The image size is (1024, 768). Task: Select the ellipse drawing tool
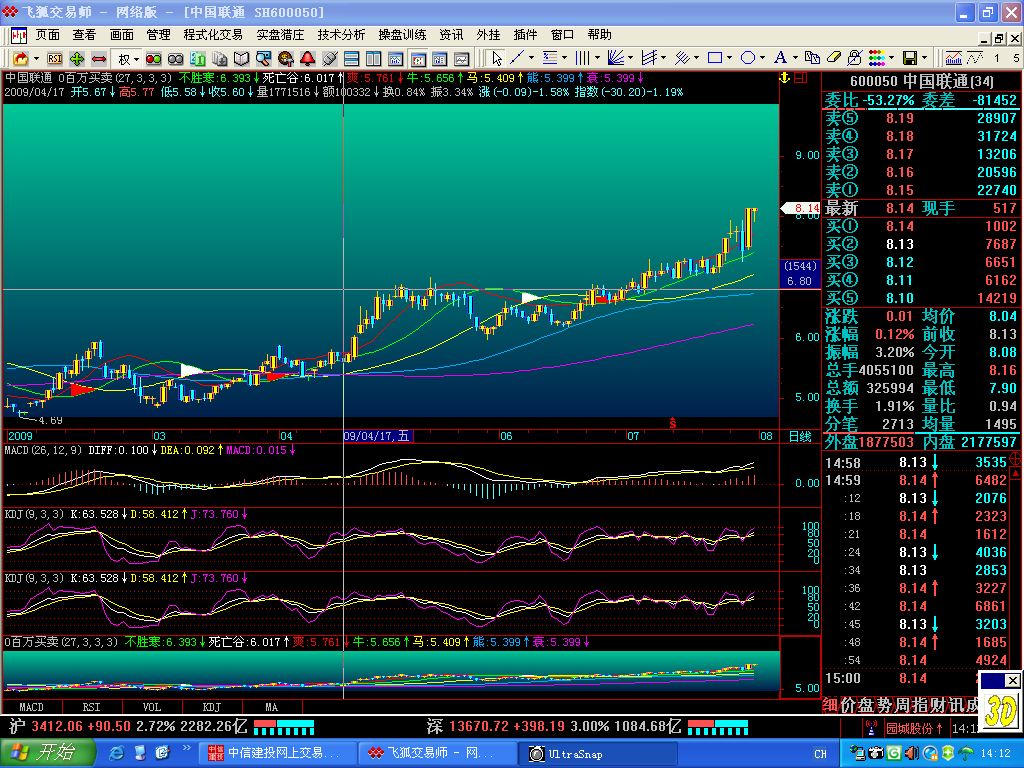pos(748,58)
